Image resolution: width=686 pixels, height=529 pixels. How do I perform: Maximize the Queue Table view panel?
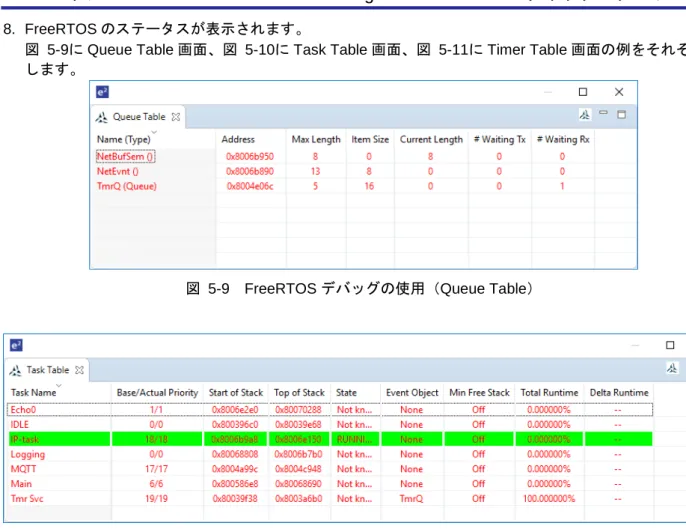pos(621,115)
